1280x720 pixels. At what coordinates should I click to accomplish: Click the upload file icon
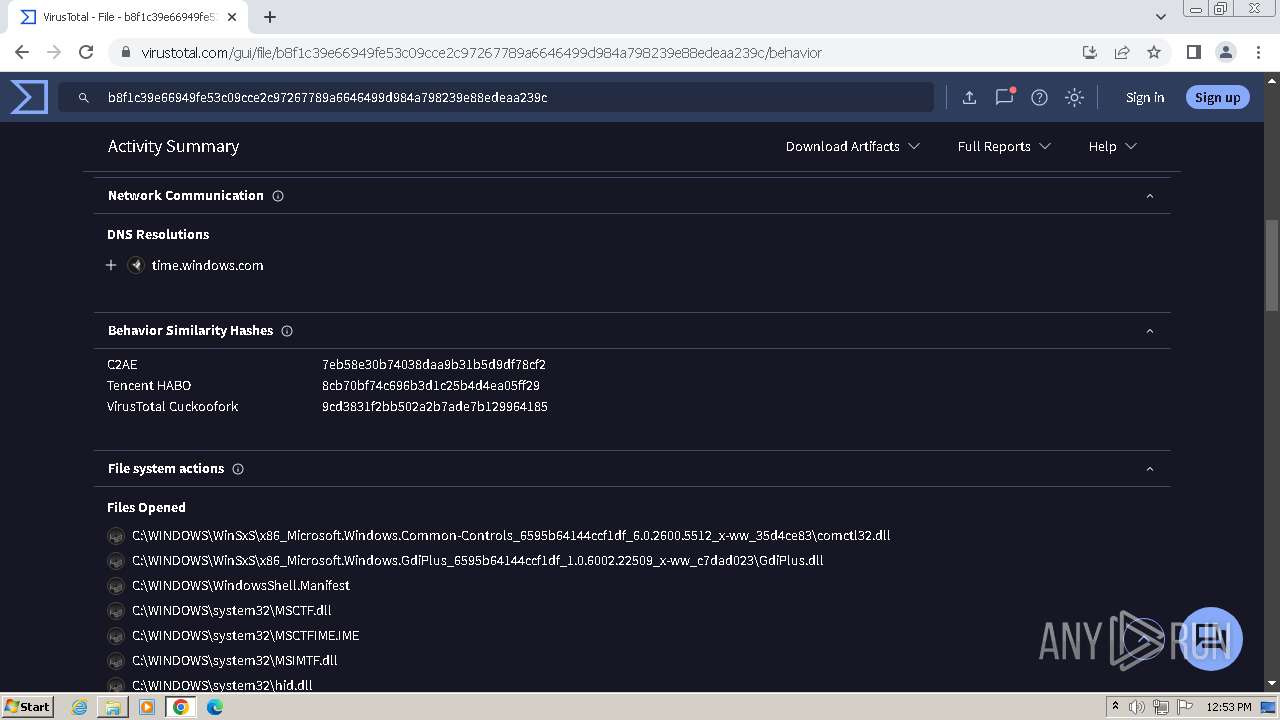click(969, 97)
